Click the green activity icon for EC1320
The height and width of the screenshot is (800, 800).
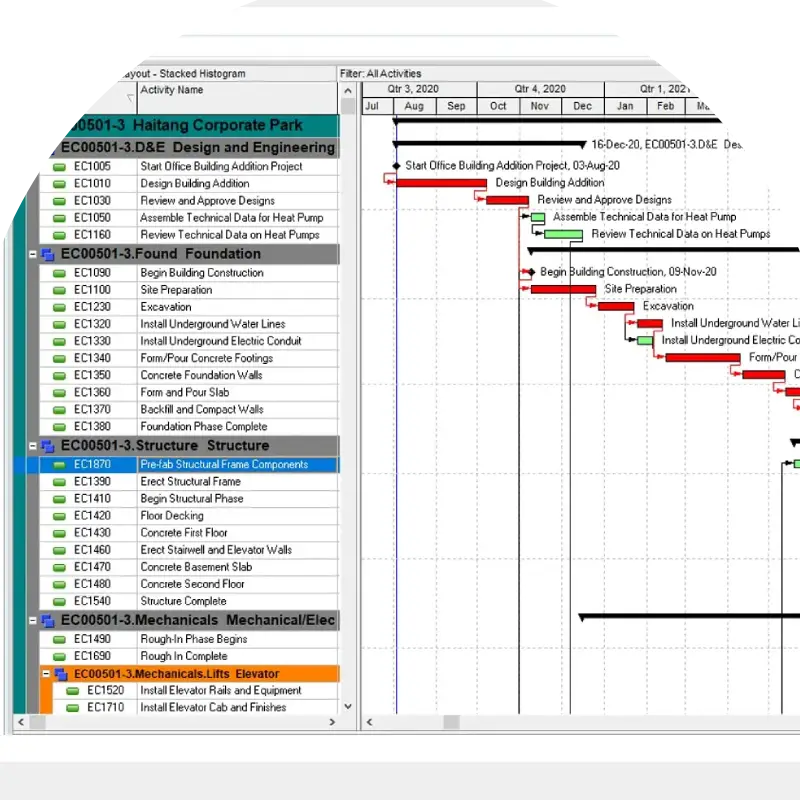pyautogui.click(x=59, y=324)
